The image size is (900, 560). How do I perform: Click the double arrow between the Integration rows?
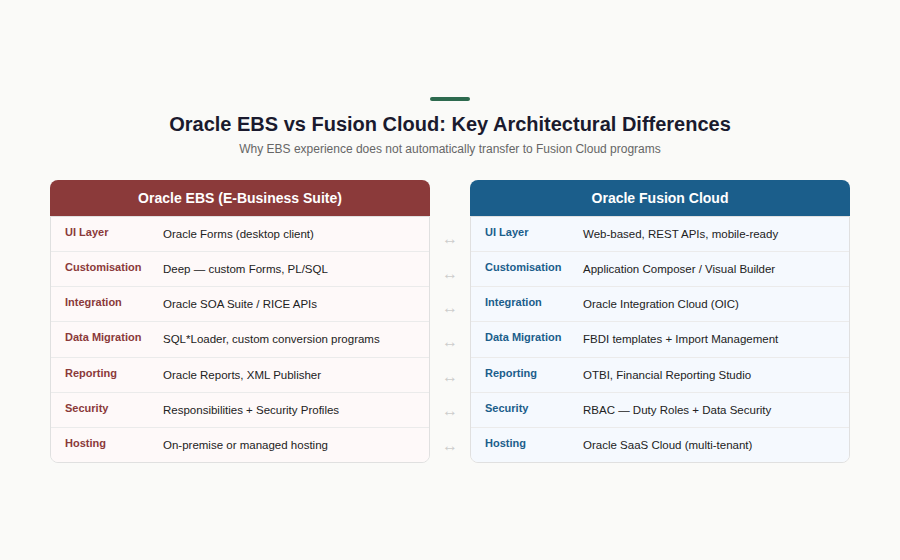(449, 310)
